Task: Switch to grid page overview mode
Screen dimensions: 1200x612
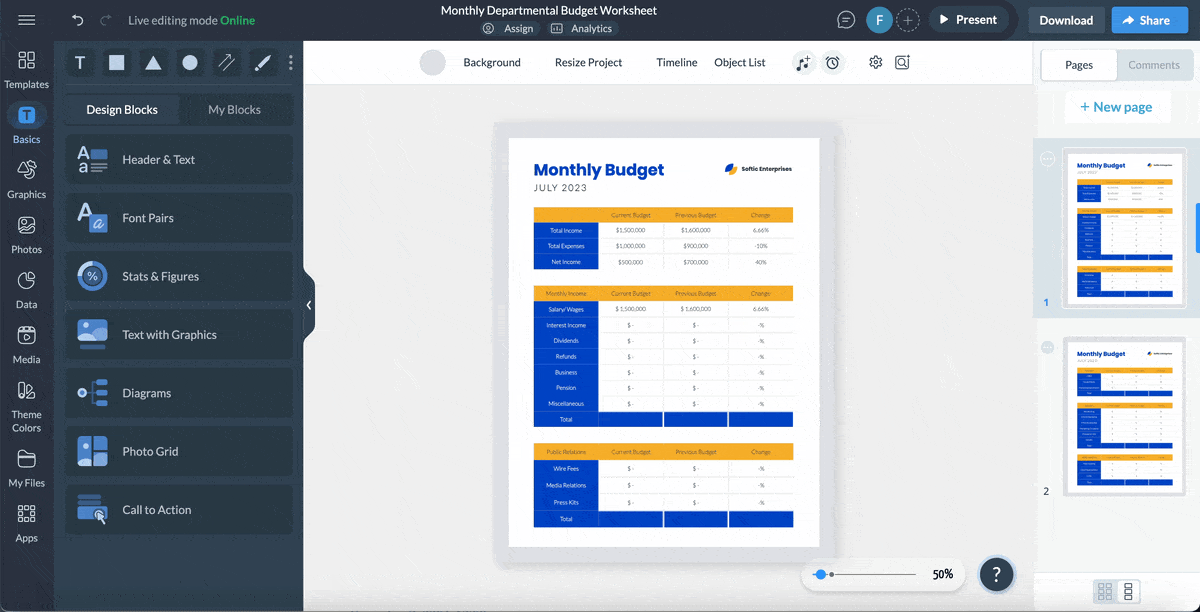Action: (1106, 591)
